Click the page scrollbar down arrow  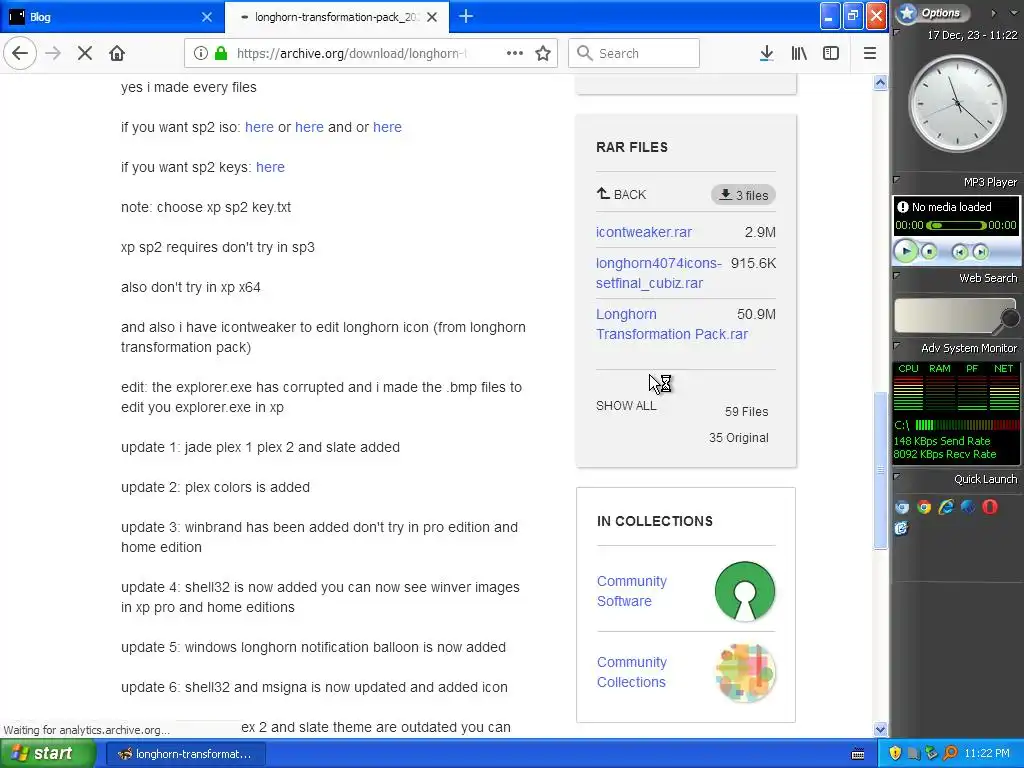[x=880, y=729]
